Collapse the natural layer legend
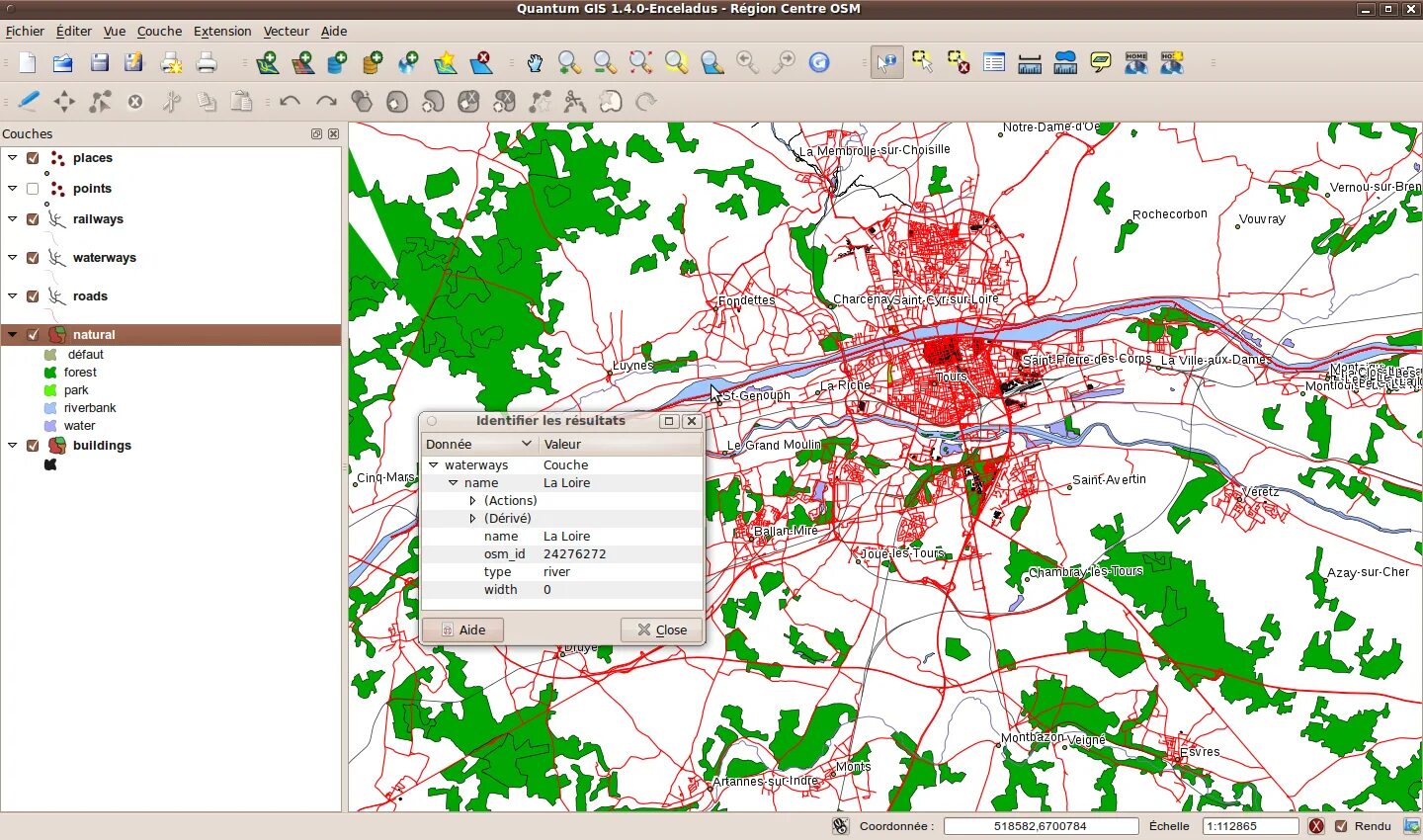This screenshot has height=840, width=1423. 12,335
